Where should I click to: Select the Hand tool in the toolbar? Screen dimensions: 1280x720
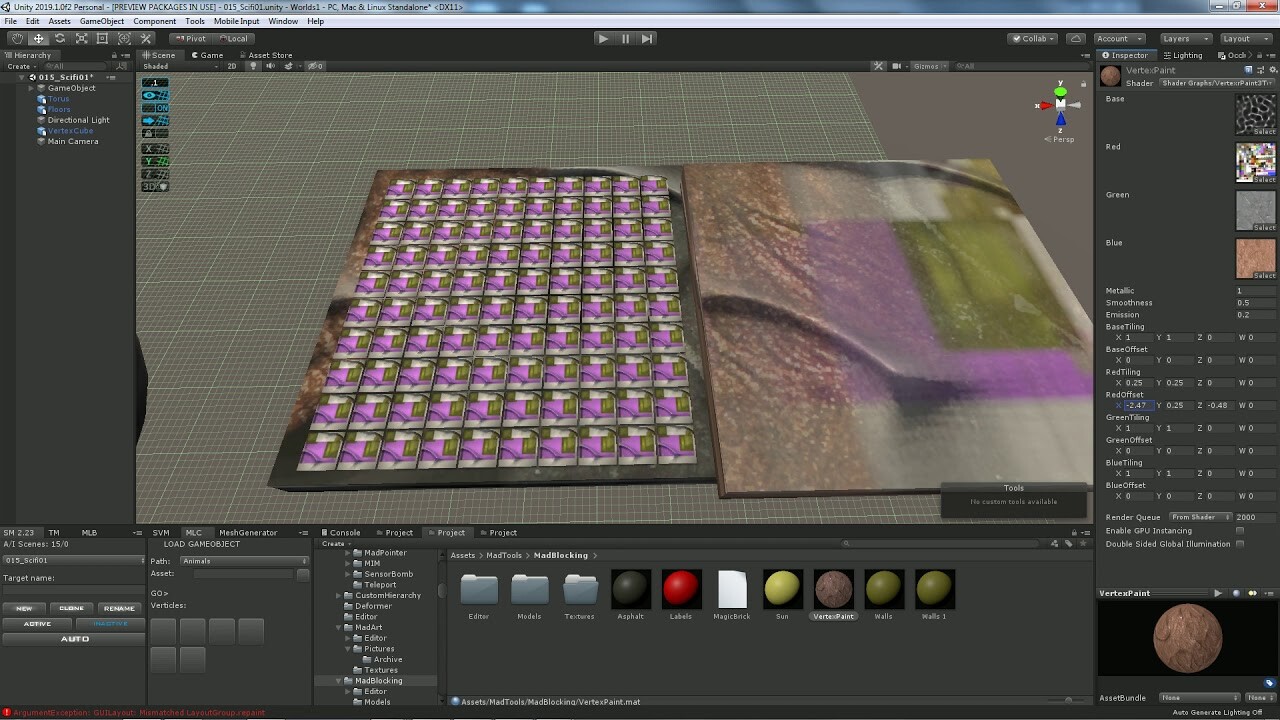pos(17,37)
